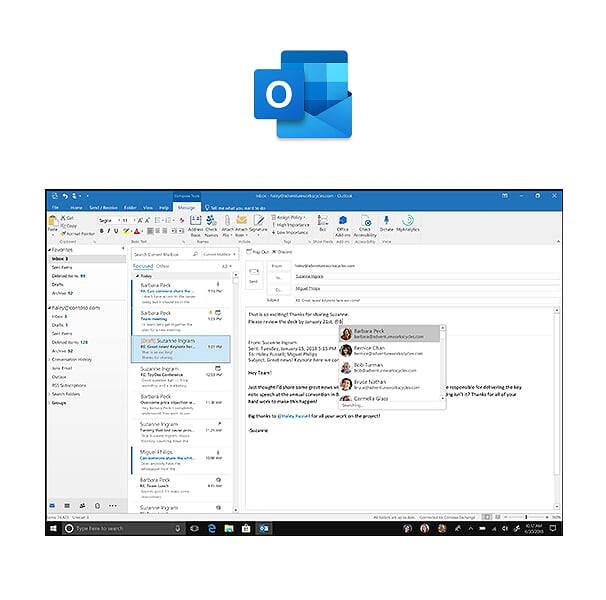Select Barbara Peck mention suggestion
Screen dimensions: 606x600
(390, 334)
